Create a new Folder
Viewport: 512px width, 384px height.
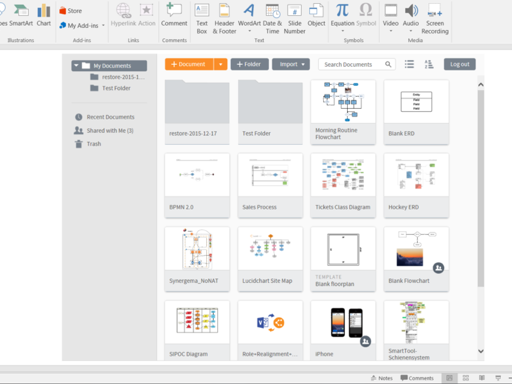click(x=249, y=64)
